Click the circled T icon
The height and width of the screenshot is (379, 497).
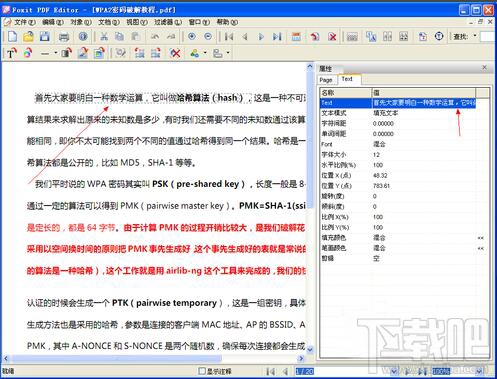(439, 36)
